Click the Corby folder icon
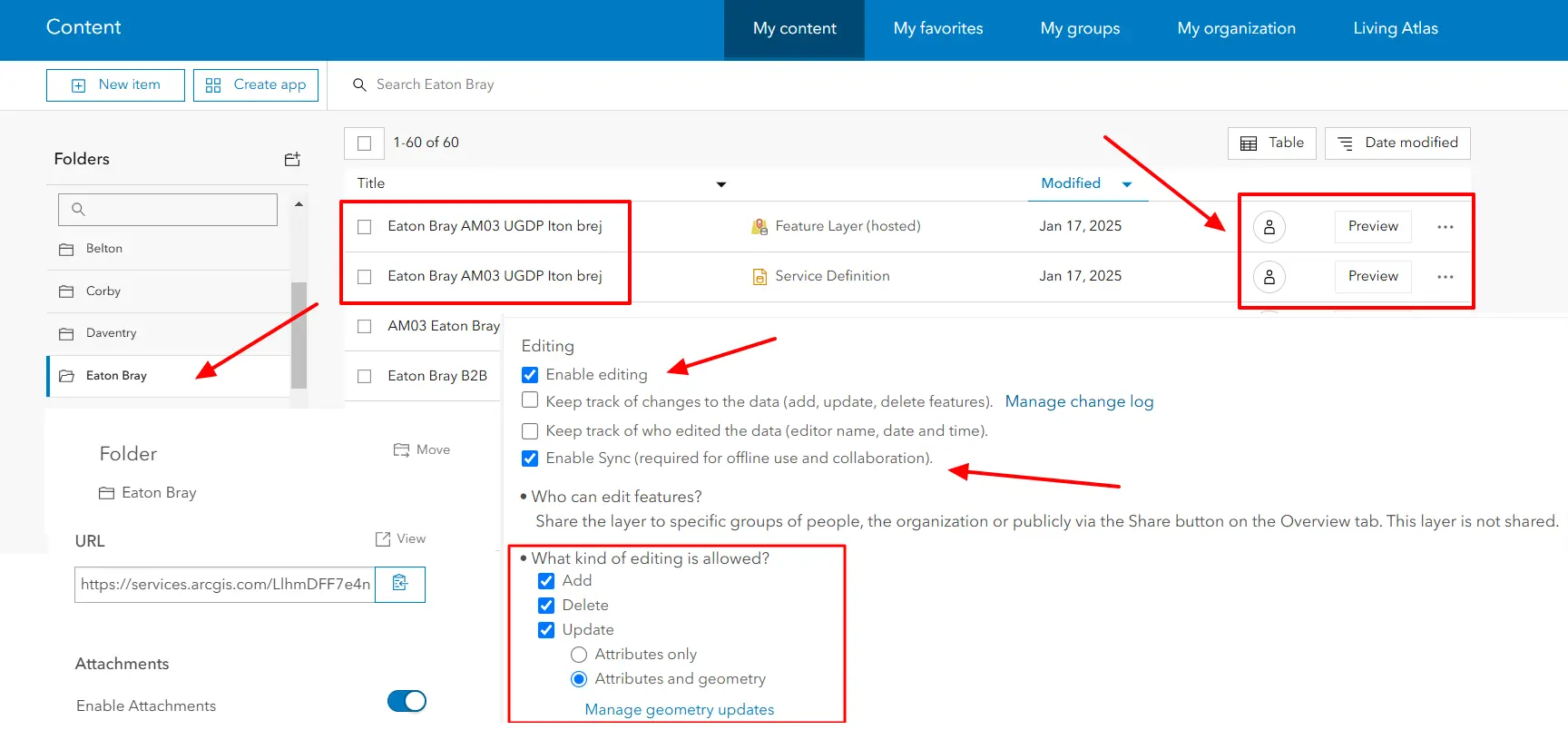1568x730 pixels. [66, 291]
